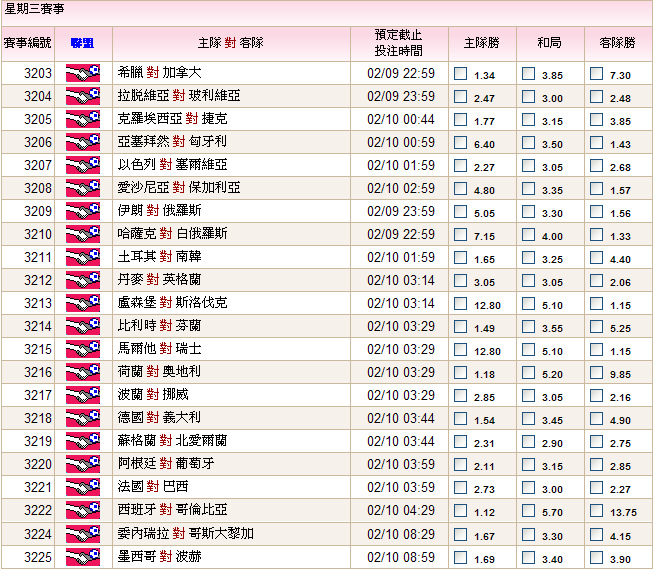Tick away win 7.30 for 希臘 對 加拿大

597,74
